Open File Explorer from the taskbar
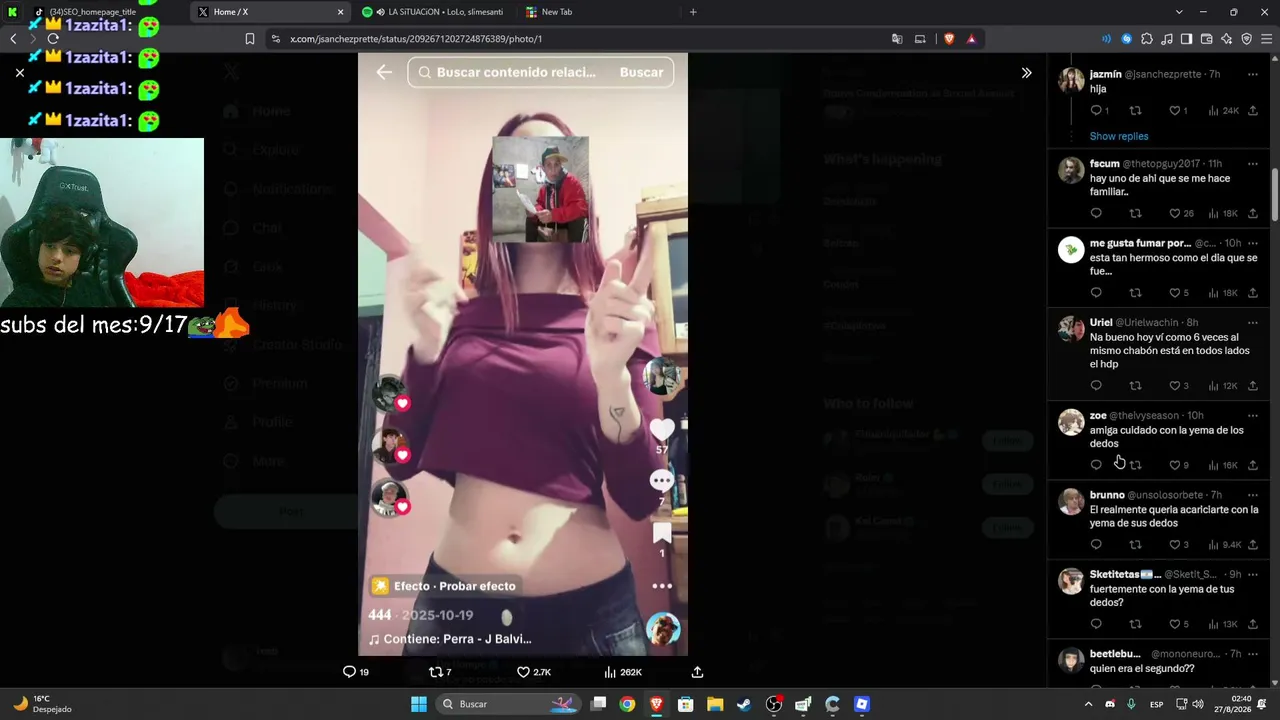This screenshot has width=1280, height=720. pyautogui.click(x=715, y=704)
